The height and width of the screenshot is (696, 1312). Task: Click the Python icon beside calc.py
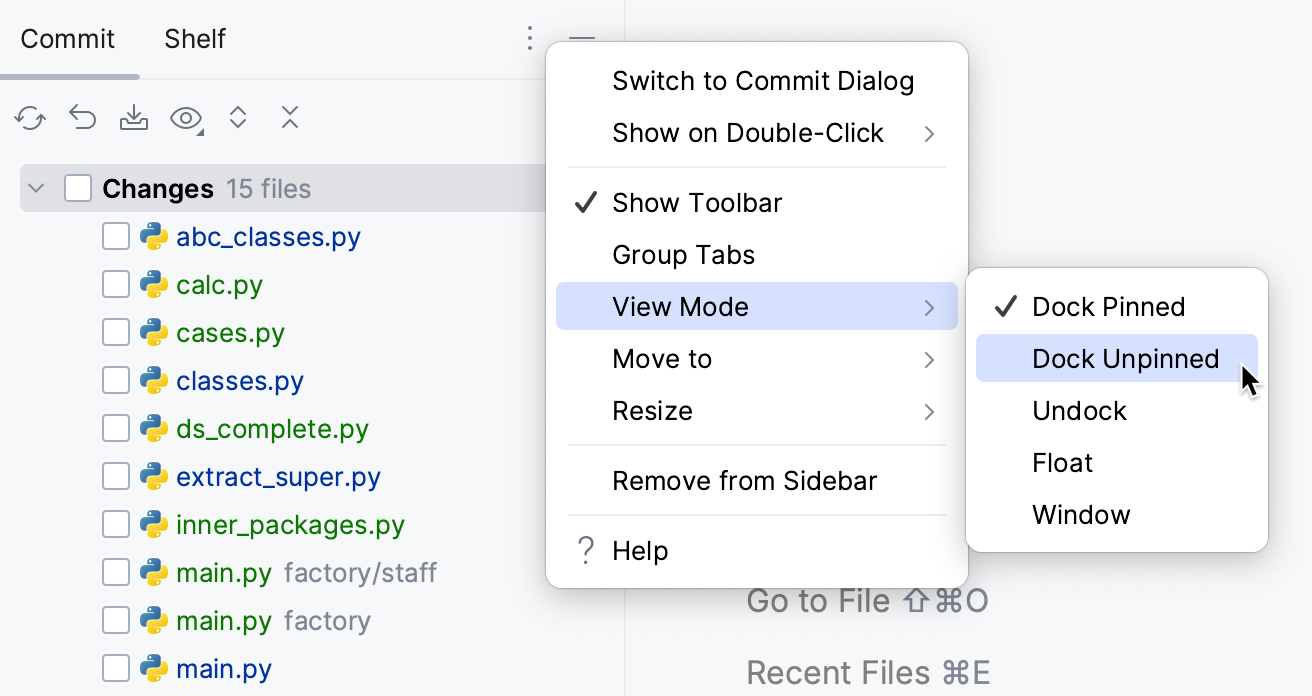152,284
